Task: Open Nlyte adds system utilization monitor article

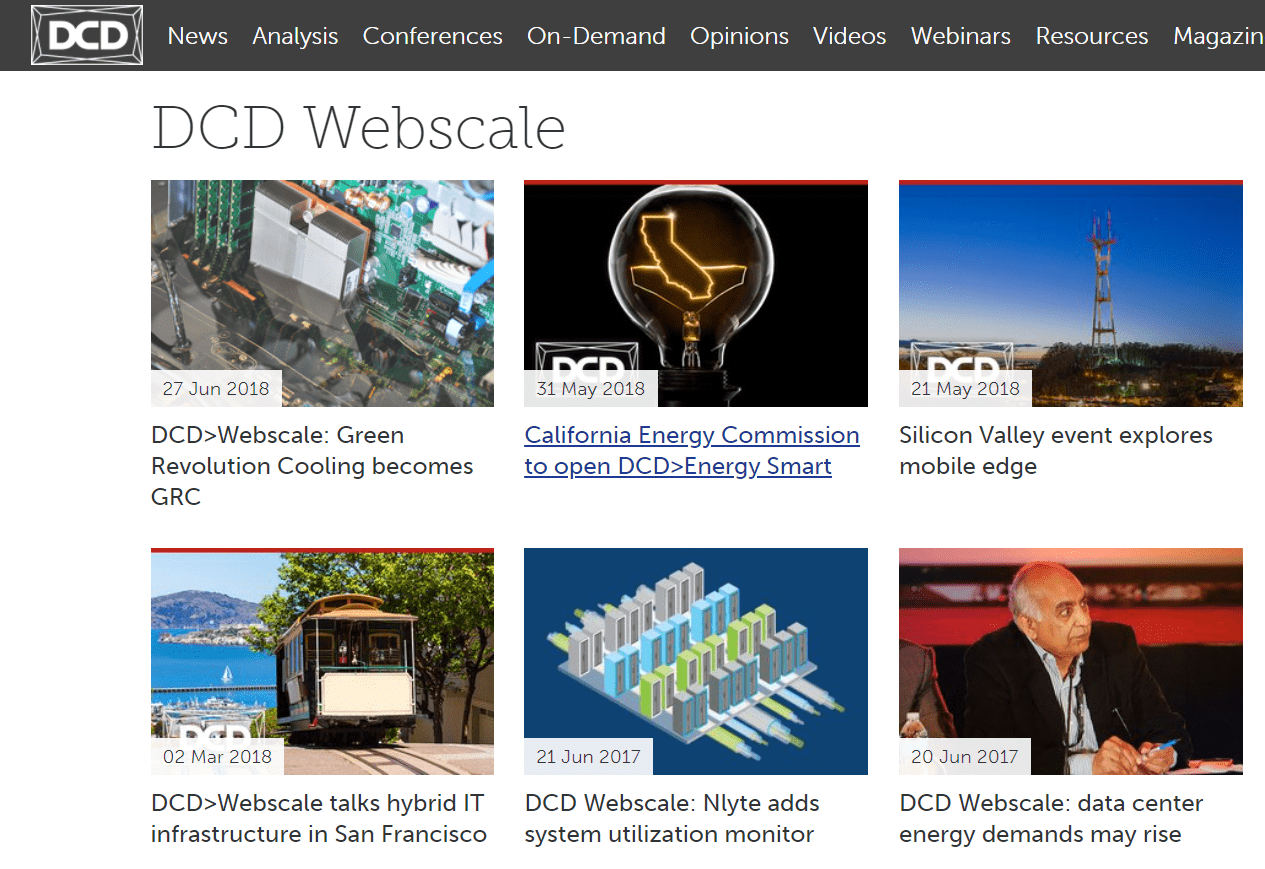Action: click(672, 819)
